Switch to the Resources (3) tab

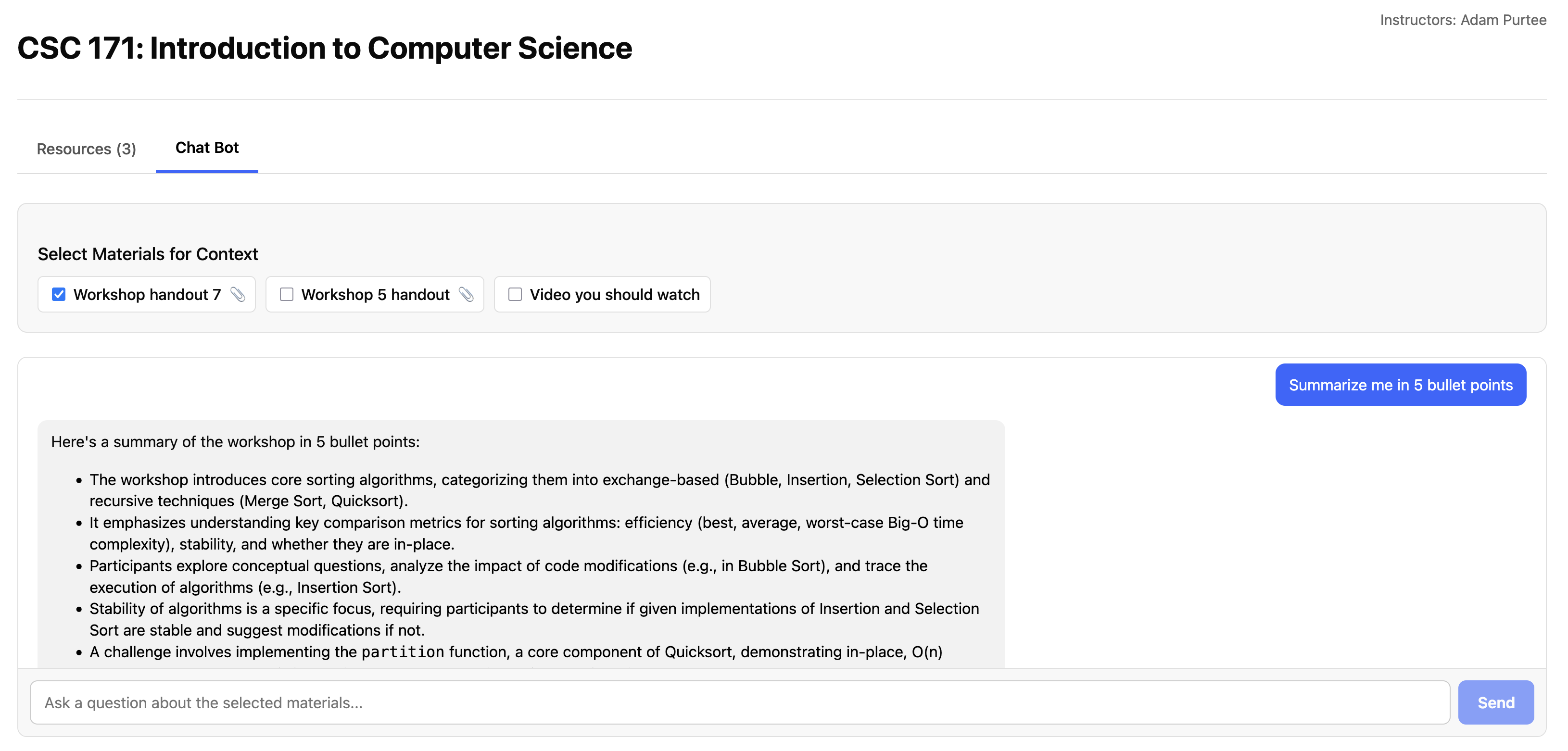tap(87, 149)
